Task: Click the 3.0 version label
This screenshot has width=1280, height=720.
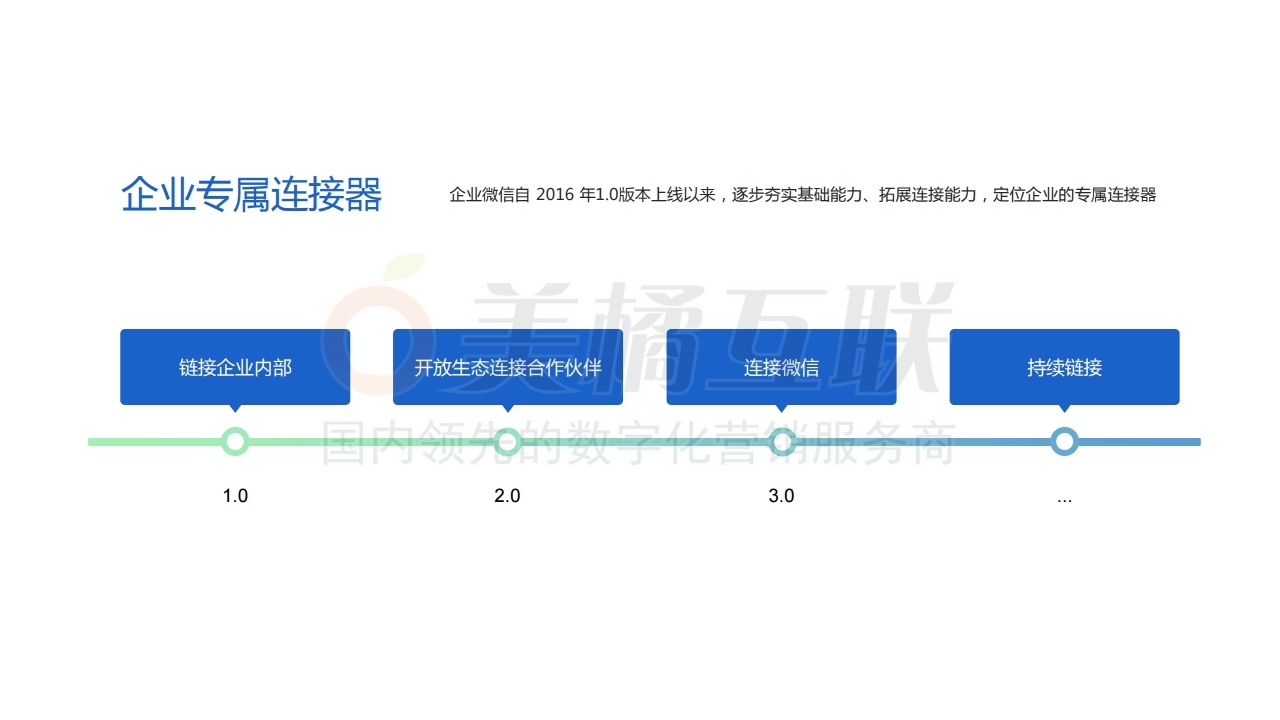Action: tap(781, 496)
